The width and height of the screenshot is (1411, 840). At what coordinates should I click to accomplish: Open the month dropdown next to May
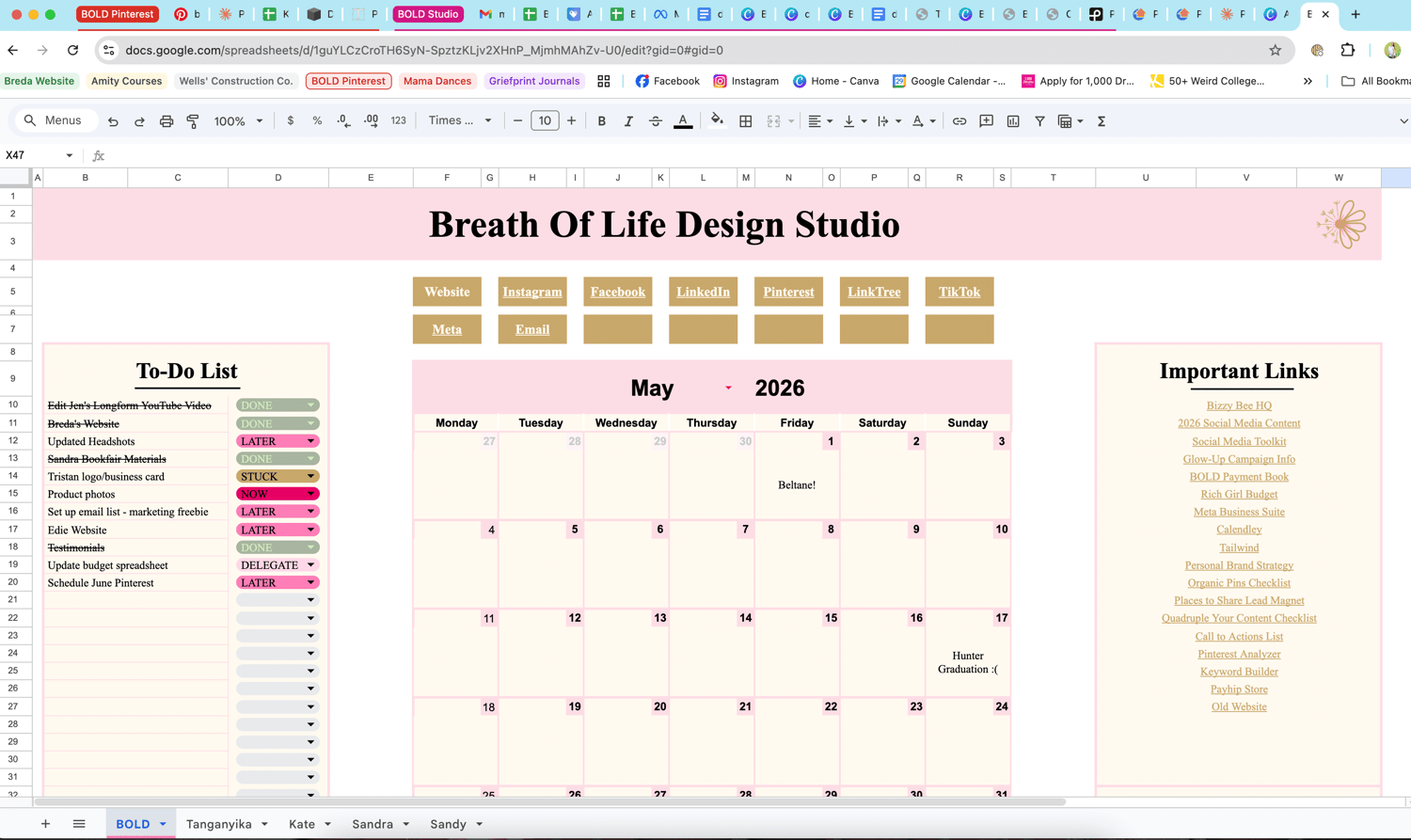[x=728, y=388]
